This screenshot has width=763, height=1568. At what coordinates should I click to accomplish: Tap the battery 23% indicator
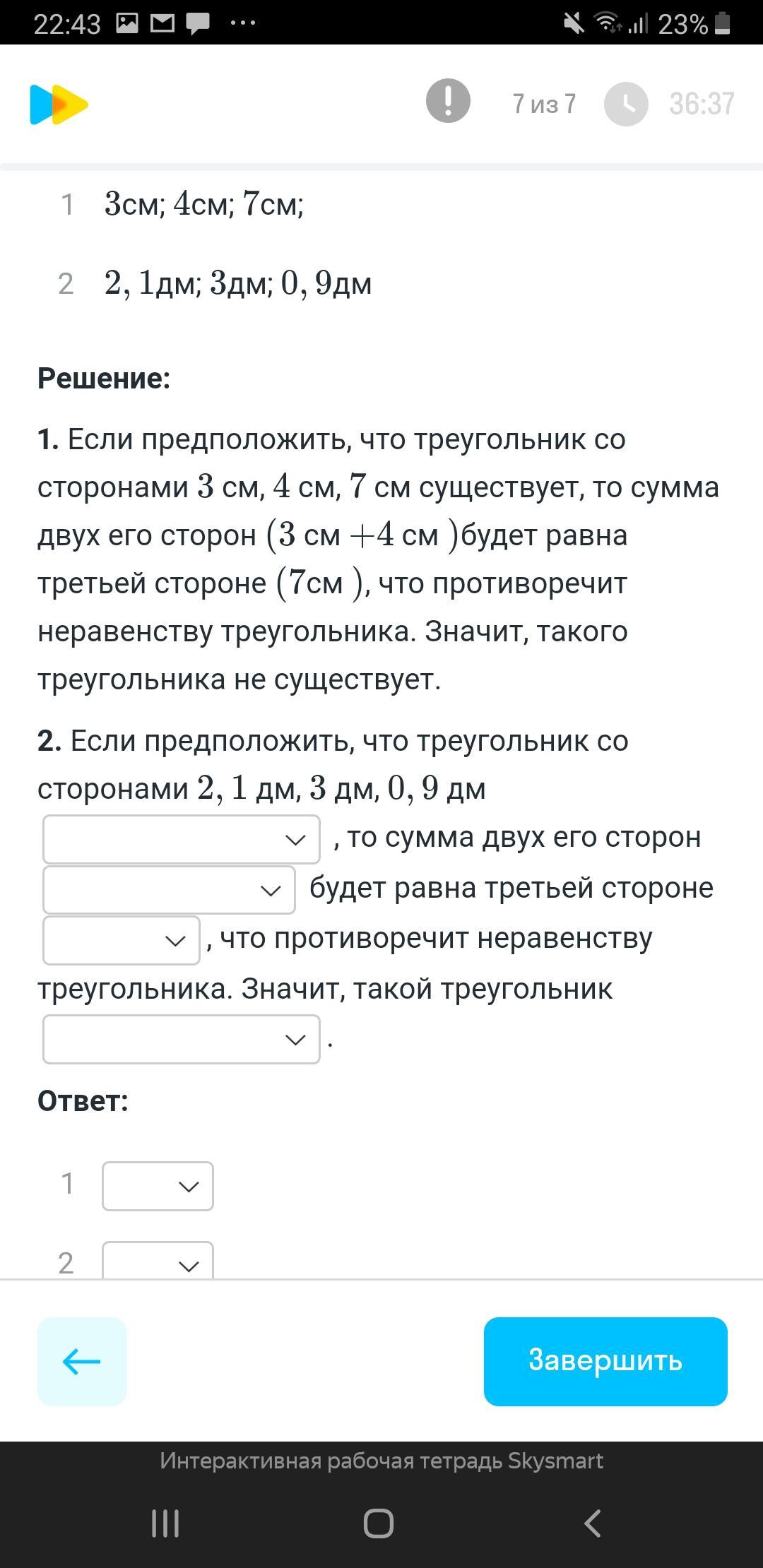(694, 25)
